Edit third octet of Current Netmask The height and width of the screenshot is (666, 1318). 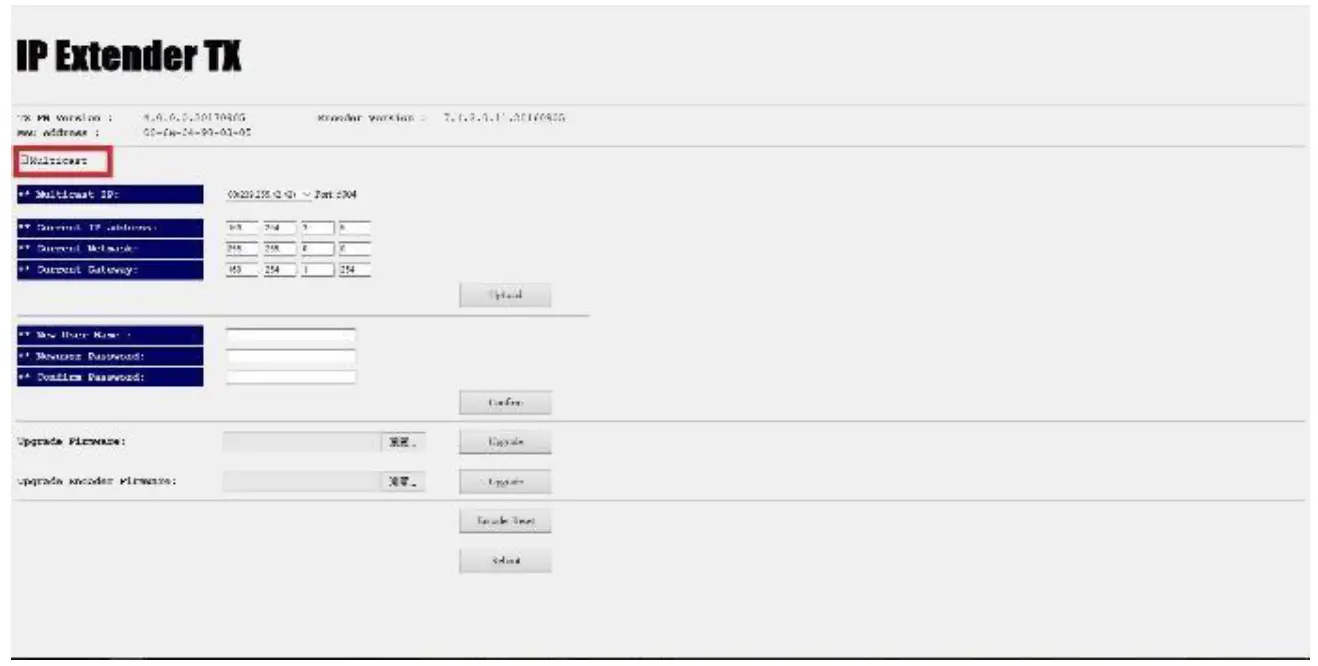tap(317, 249)
